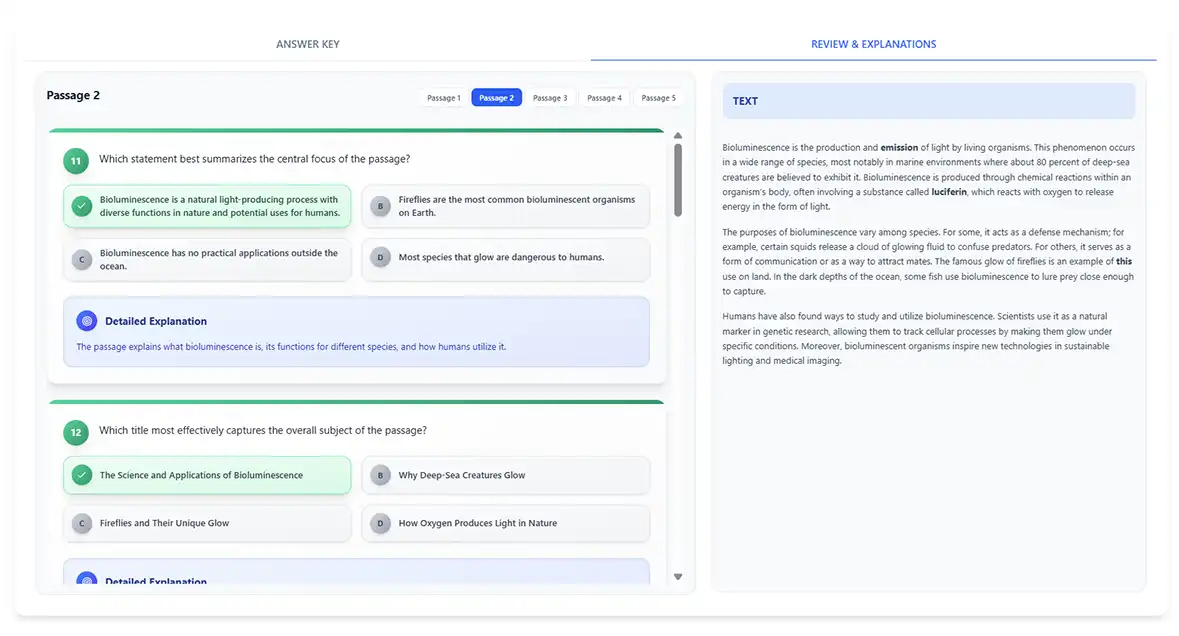Select the question 11 number badge
Image resolution: width=1179 pixels, height=636 pixels.
pyautogui.click(x=75, y=160)
